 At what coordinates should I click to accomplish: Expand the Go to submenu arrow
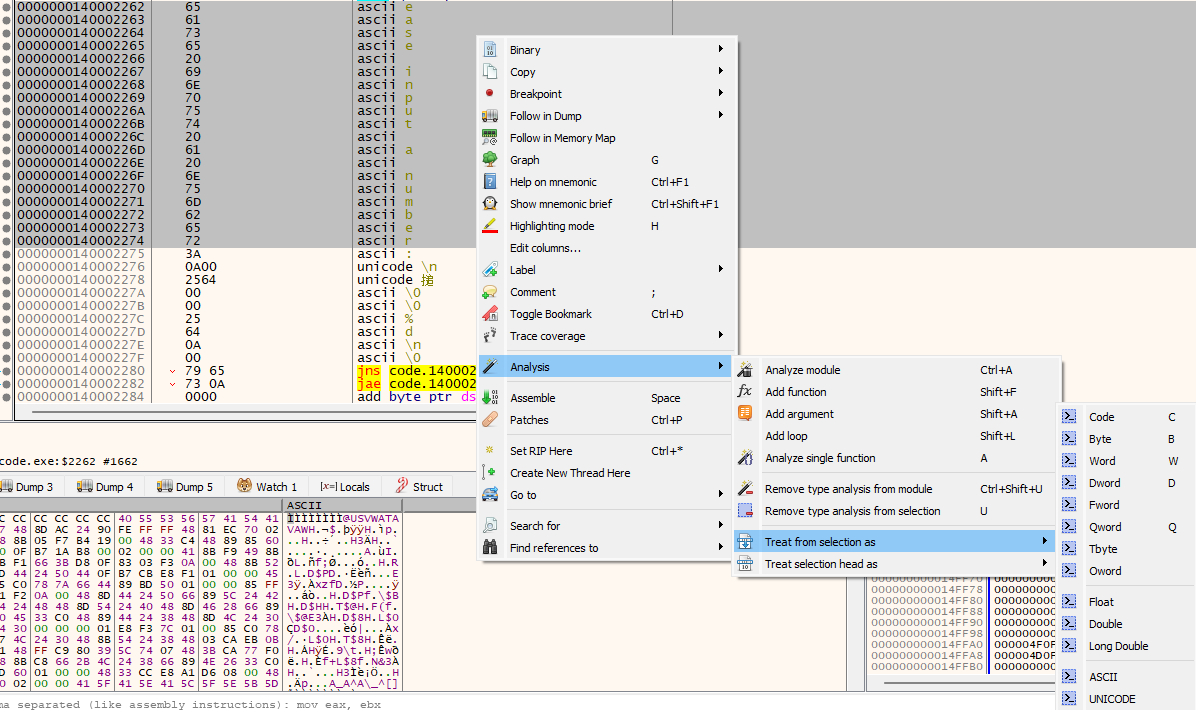721,494
